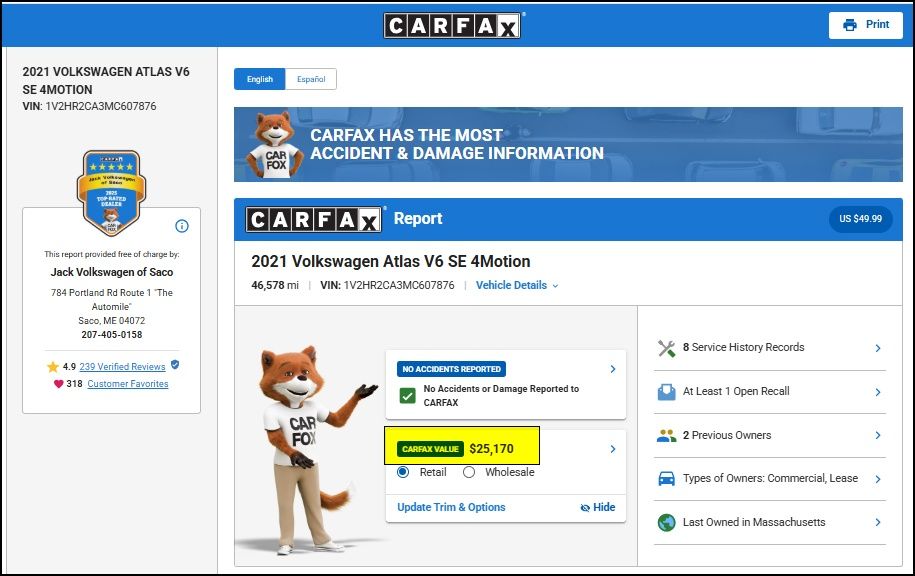
Task: Click the Print button
Action: (865, 25)
